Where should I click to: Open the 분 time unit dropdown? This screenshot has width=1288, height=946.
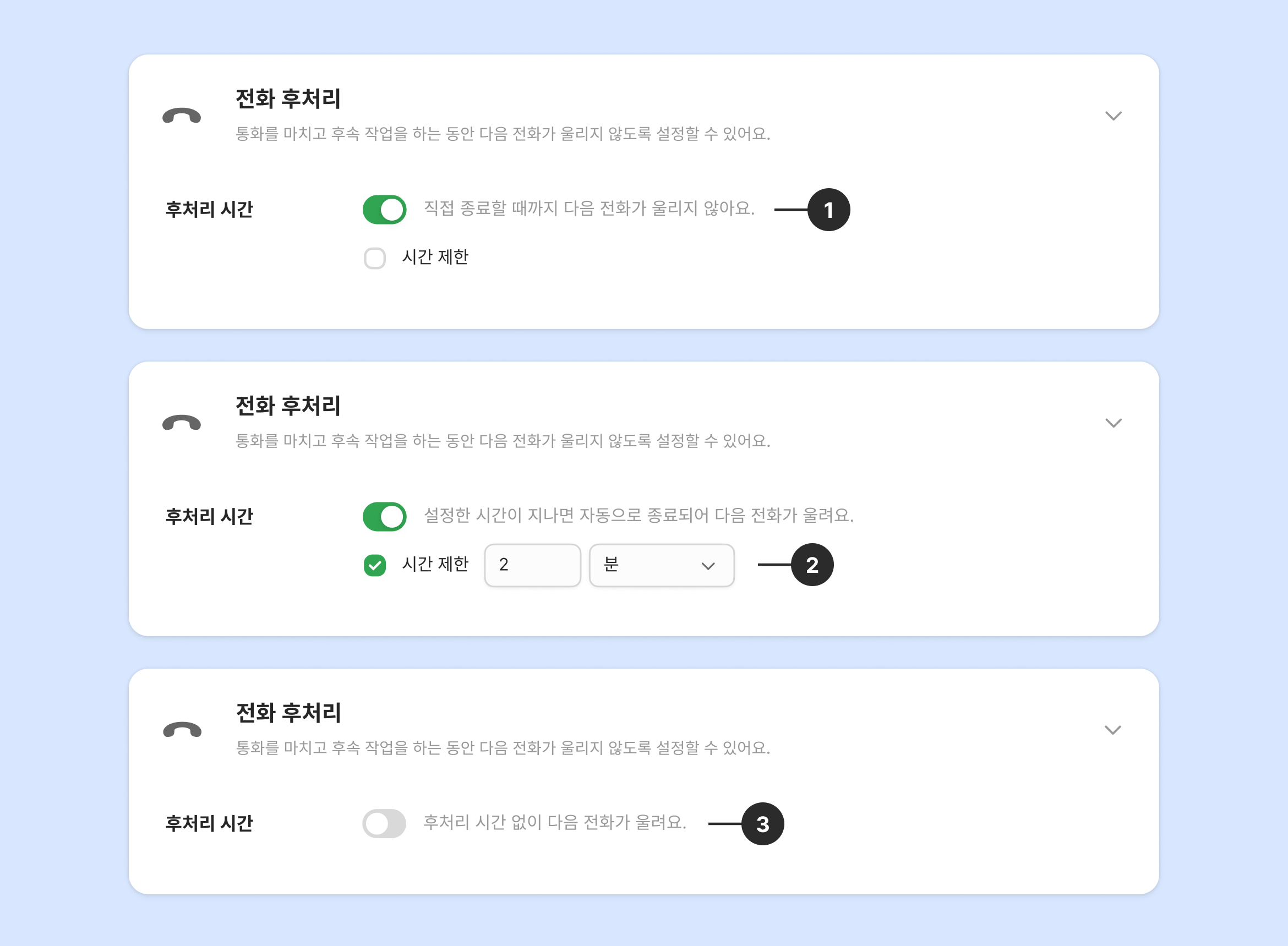(662, 565)
